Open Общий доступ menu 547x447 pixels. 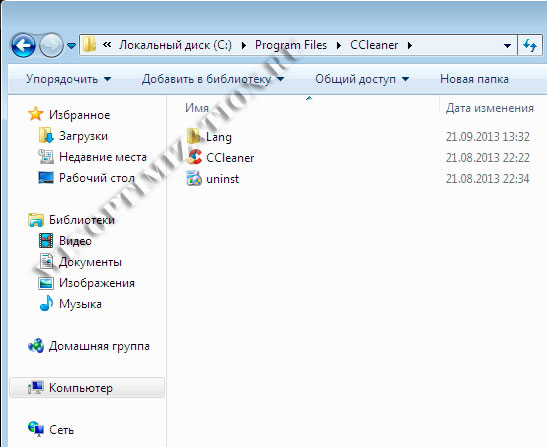(362, 79)
